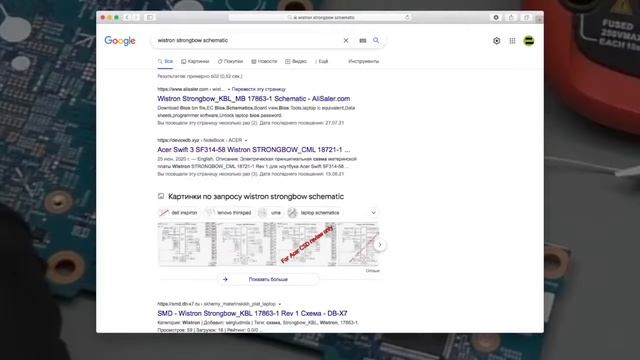640x360 pixels.
Task: Expand the image filter chips chevron
Action: (373, 213)
